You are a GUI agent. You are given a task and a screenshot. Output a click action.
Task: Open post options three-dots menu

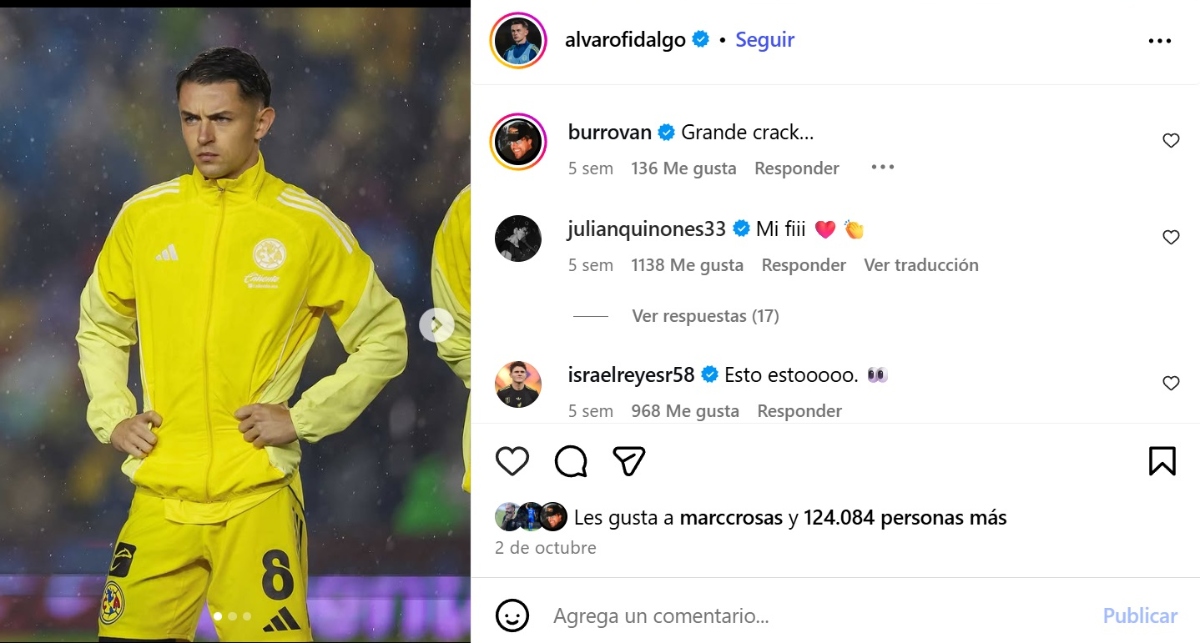click(1159, 41)
